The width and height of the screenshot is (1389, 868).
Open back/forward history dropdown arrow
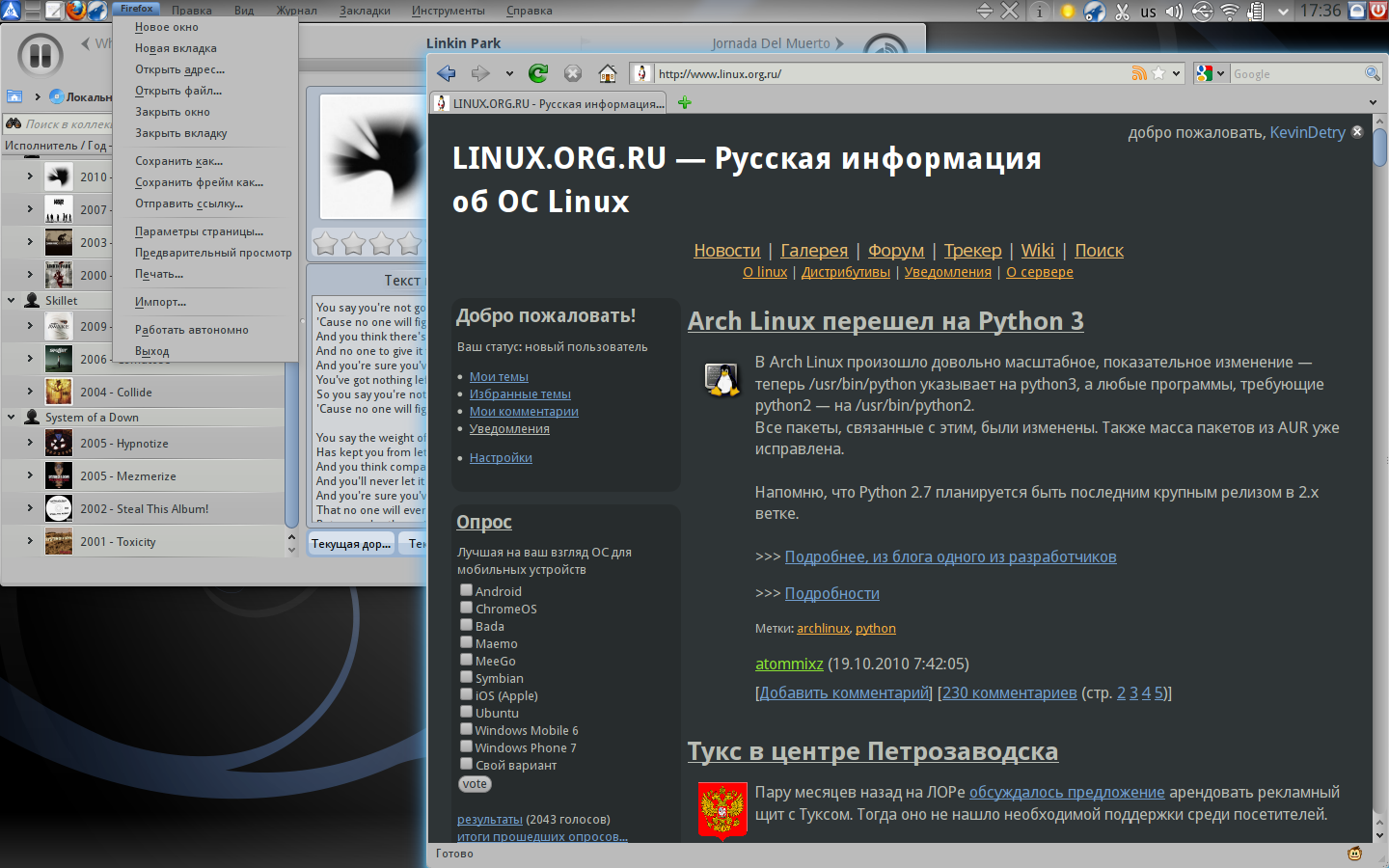(x=509, y=73)
